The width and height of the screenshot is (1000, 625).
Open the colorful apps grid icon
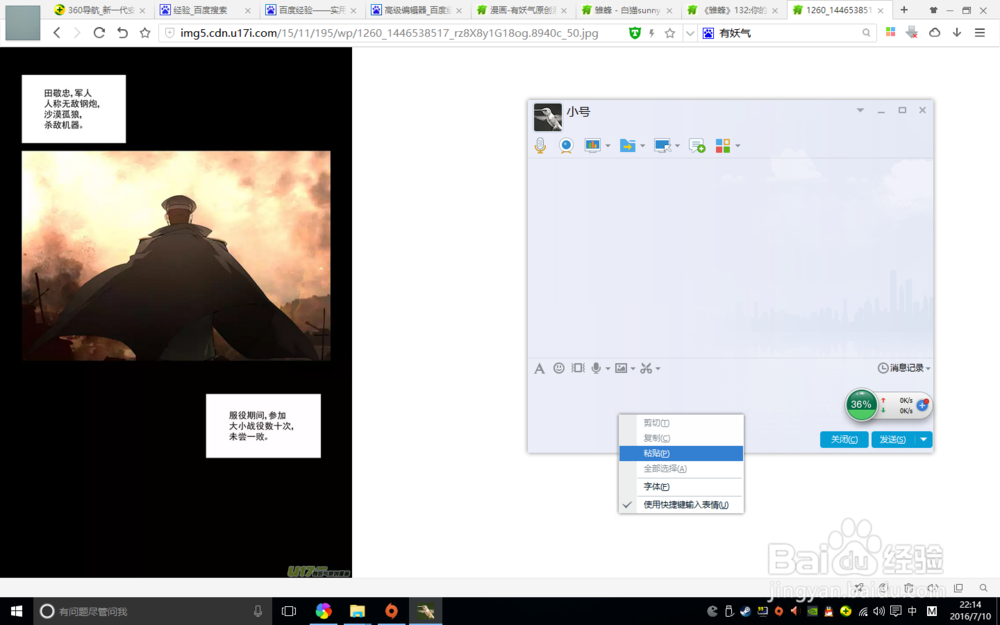[x=723, y=146]
